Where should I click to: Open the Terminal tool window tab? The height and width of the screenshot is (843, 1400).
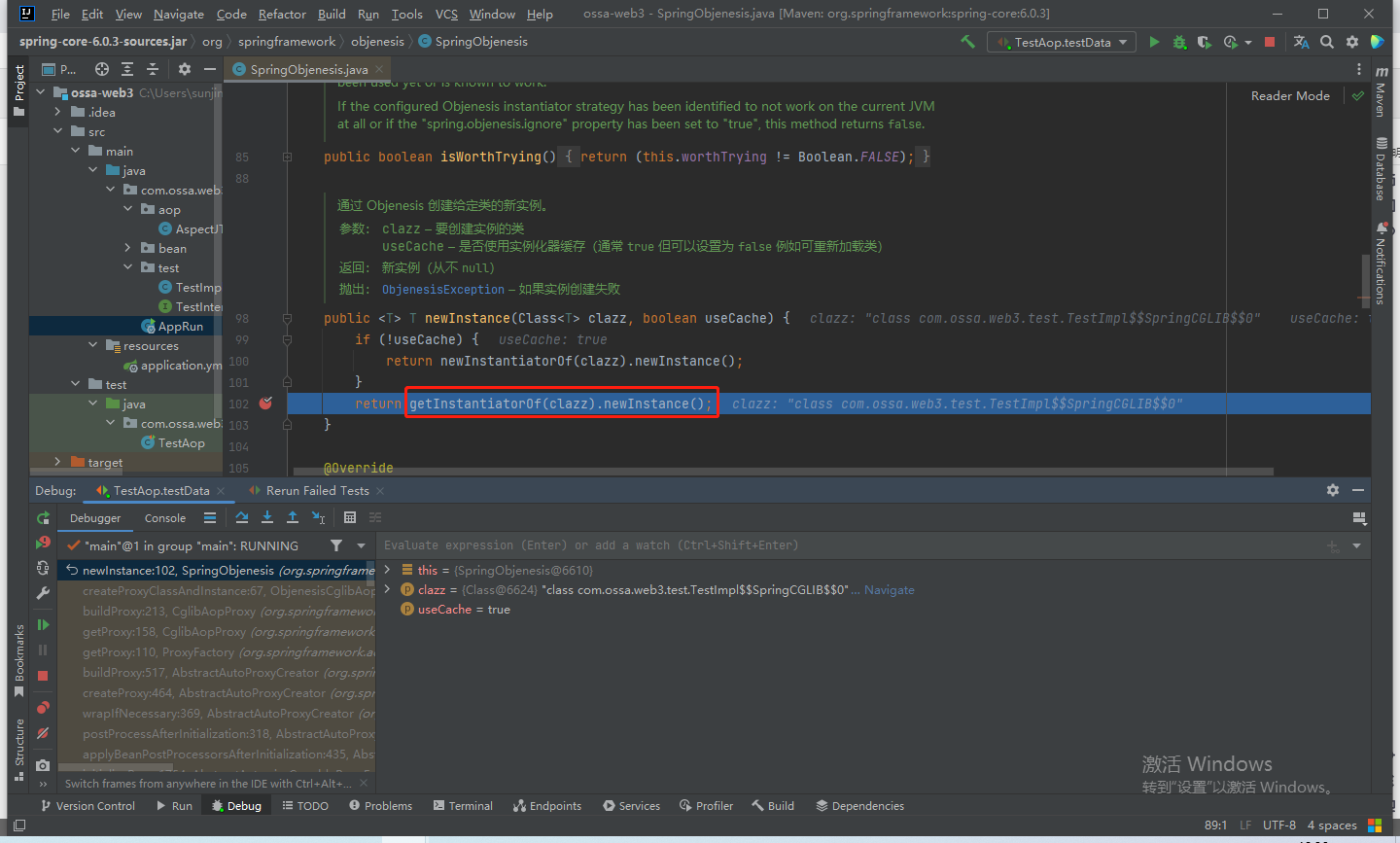point(463,805)
